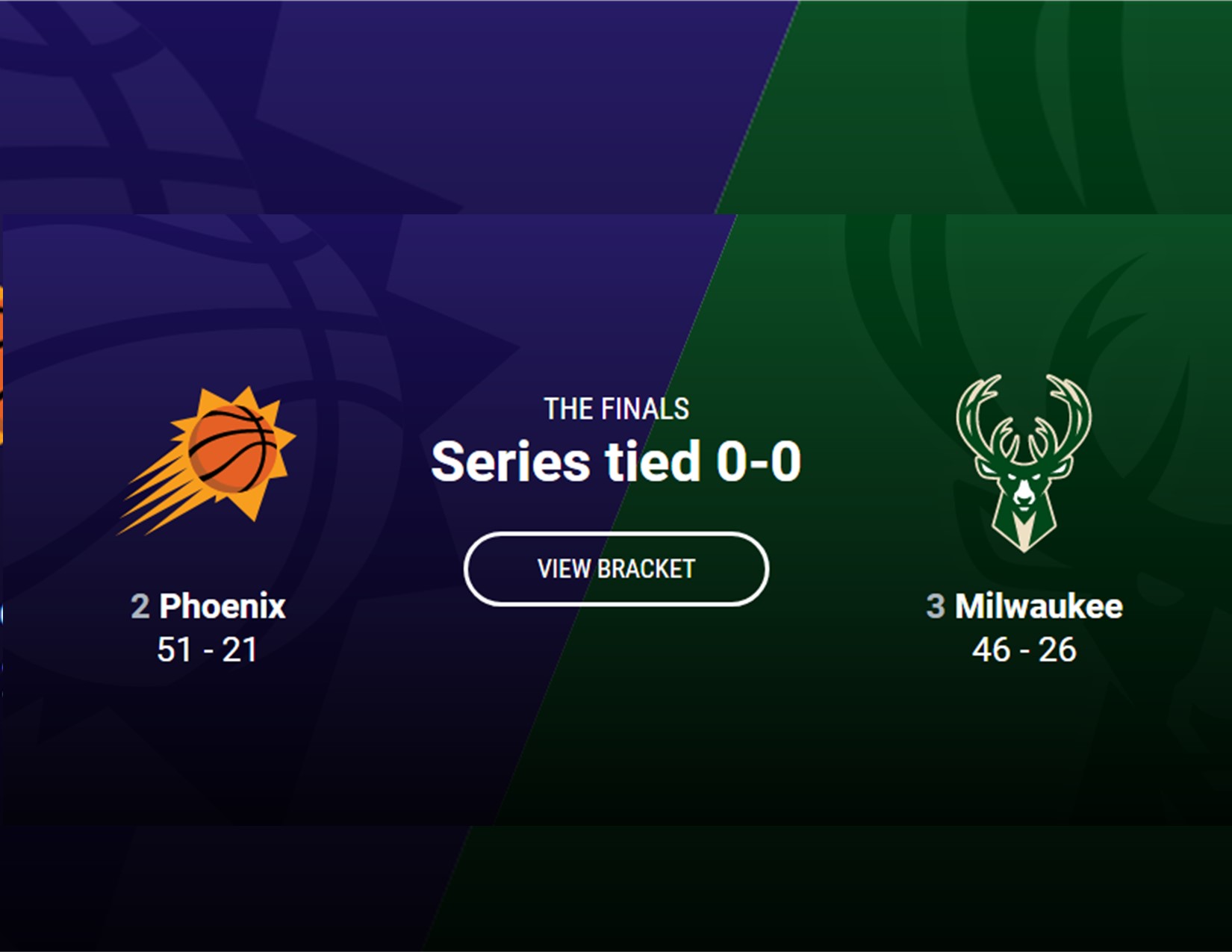
Task: Click the faded Suns watermark in purple background
Action: click(x=224, y=373)
